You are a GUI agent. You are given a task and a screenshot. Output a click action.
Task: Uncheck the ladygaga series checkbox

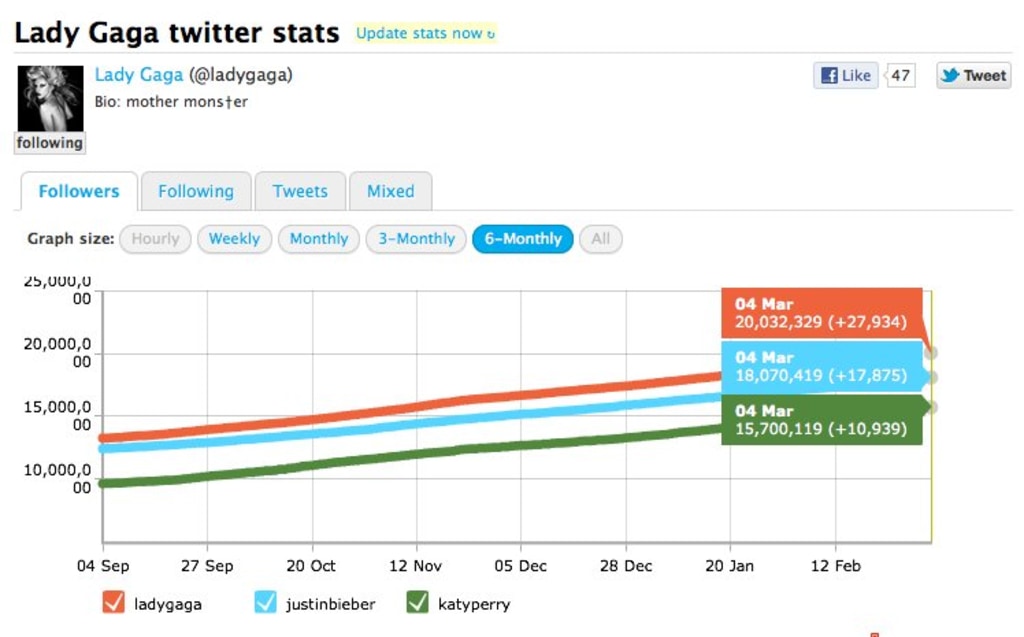click(113, 603)
